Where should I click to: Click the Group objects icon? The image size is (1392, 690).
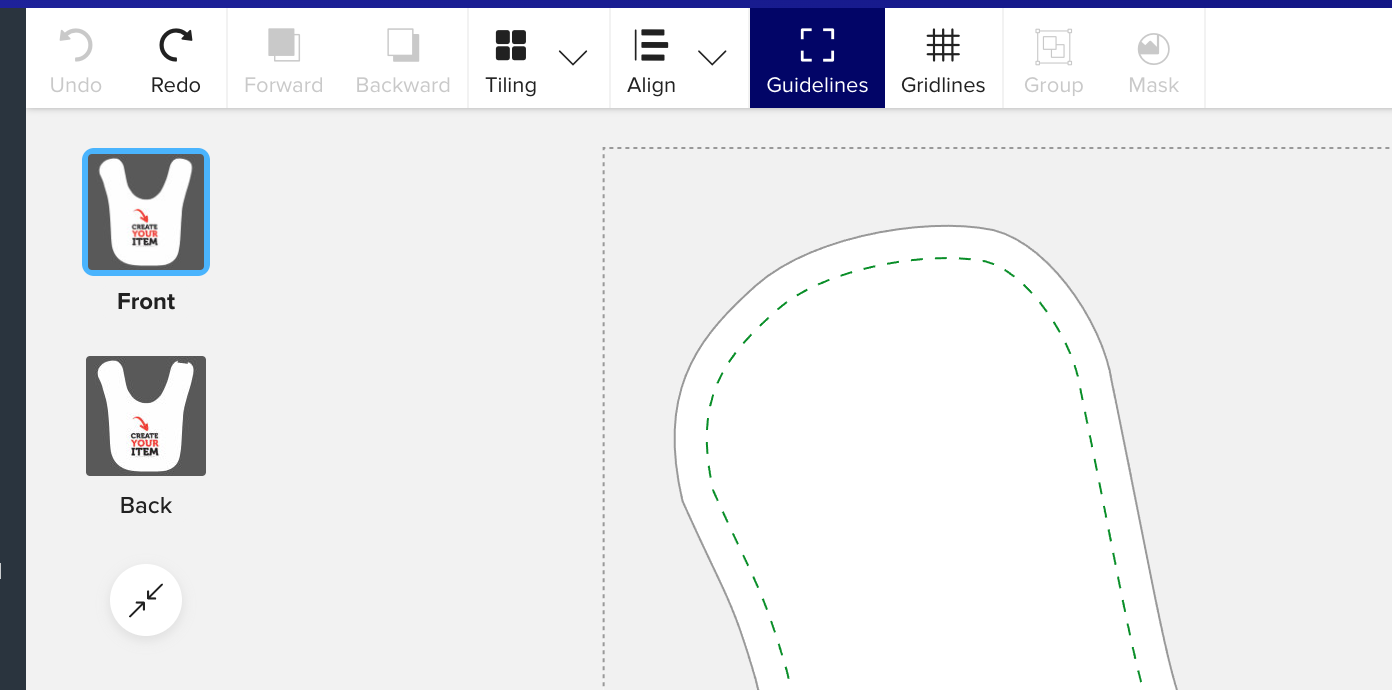pyautogui.click(x=1053, y=46)
